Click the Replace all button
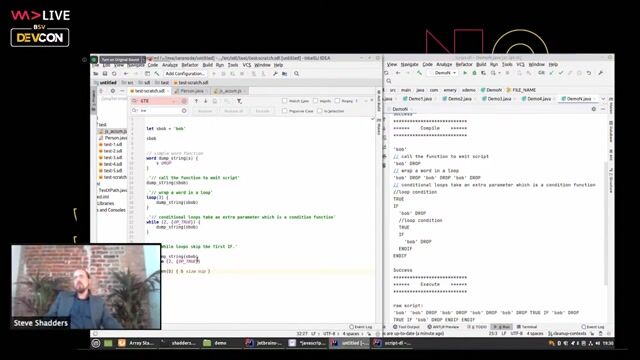This screenshot has width=640, height=360. coord(233,111)
